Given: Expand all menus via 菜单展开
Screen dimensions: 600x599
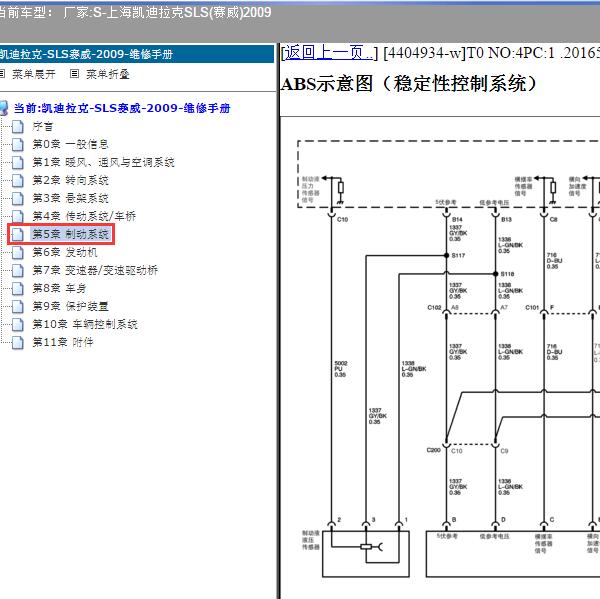Looking at the screenshot, I should click(34, 74).
